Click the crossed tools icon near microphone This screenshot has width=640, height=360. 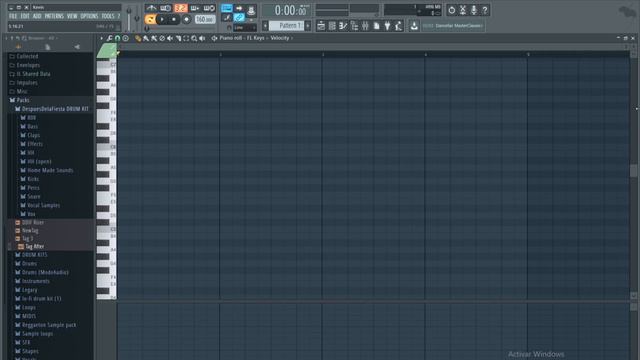(463, 10)
